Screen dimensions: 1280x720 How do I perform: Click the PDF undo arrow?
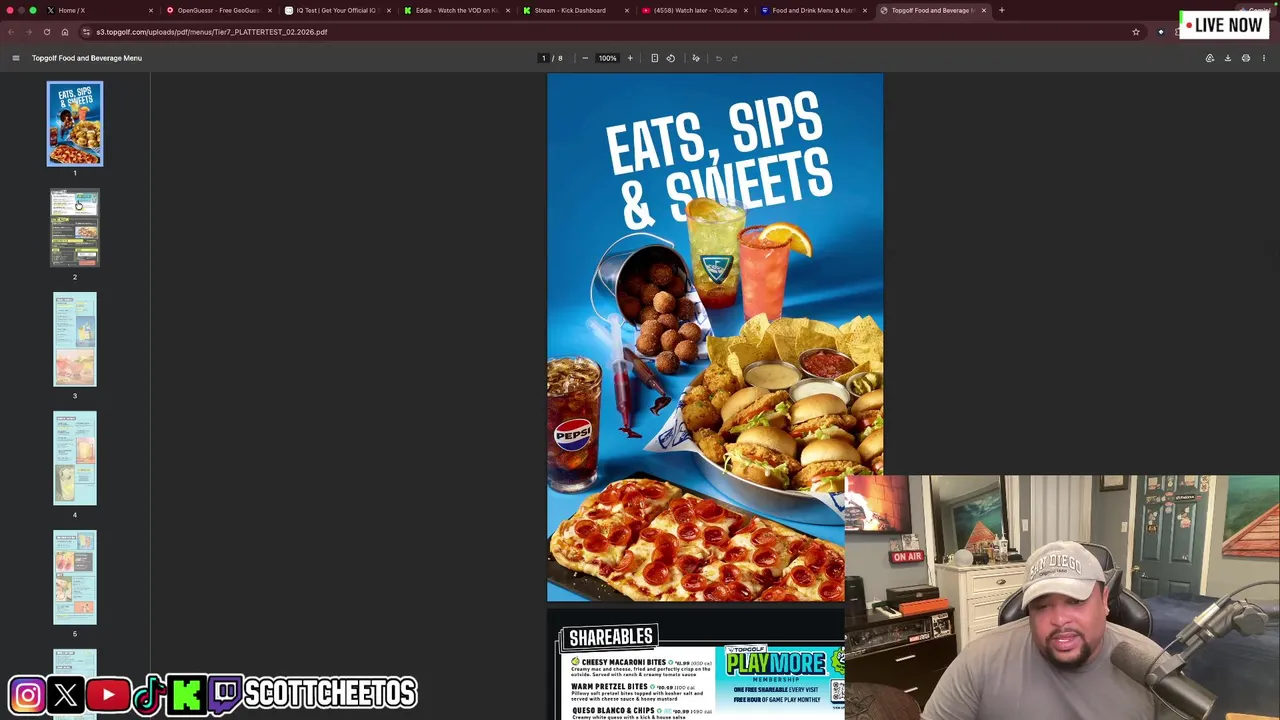718,58
